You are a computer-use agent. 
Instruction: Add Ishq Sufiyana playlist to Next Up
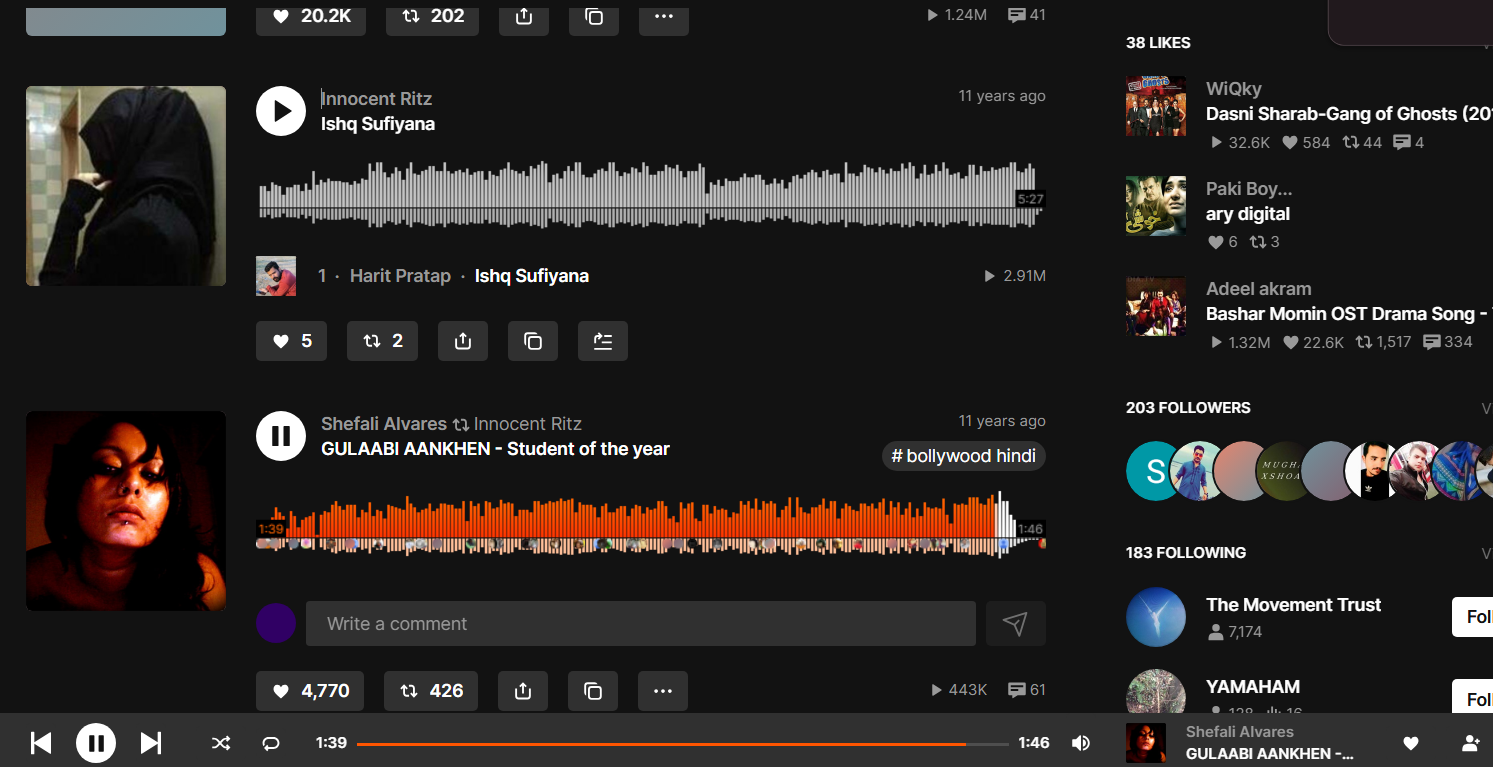pyautogui.click(x=603, y=341)
